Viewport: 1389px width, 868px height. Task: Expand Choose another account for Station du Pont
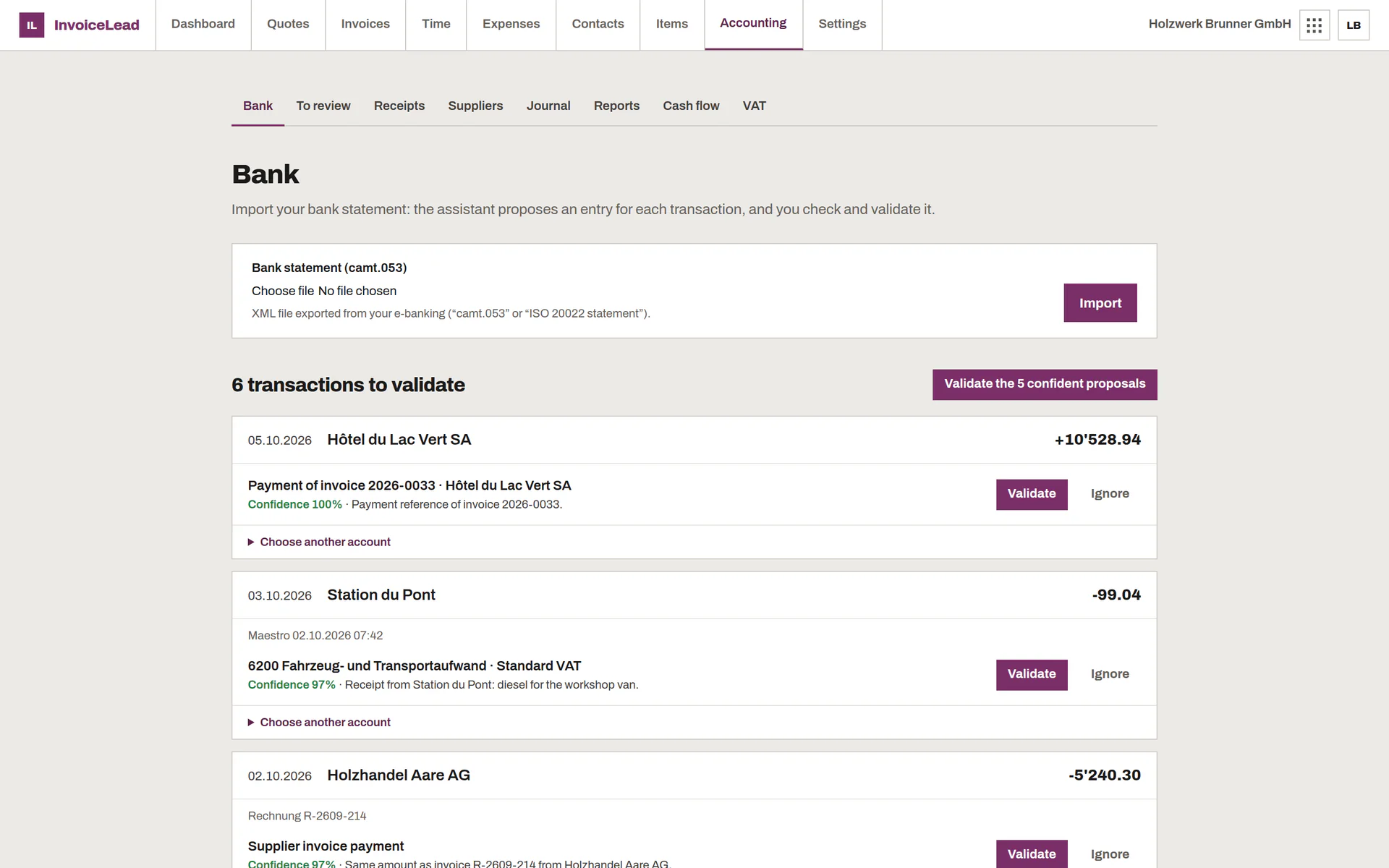(x=319, y=722)
